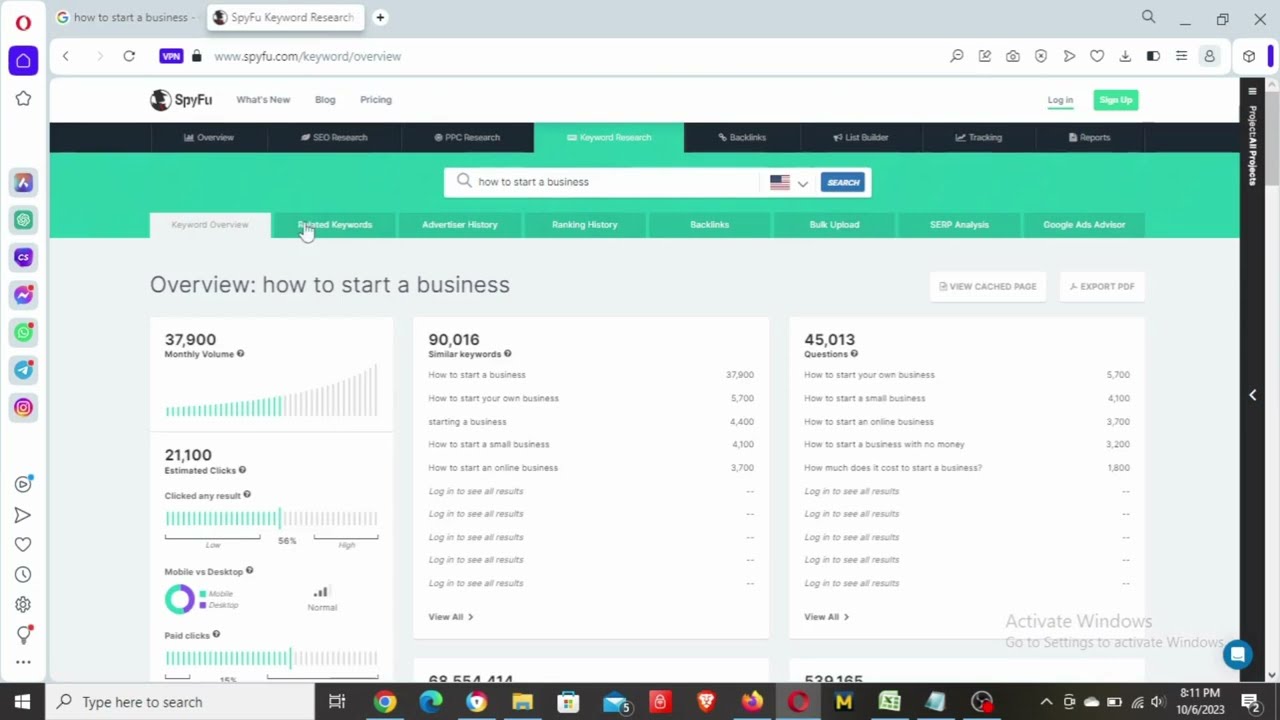Open the extensions cube icon

point(1249,56)
